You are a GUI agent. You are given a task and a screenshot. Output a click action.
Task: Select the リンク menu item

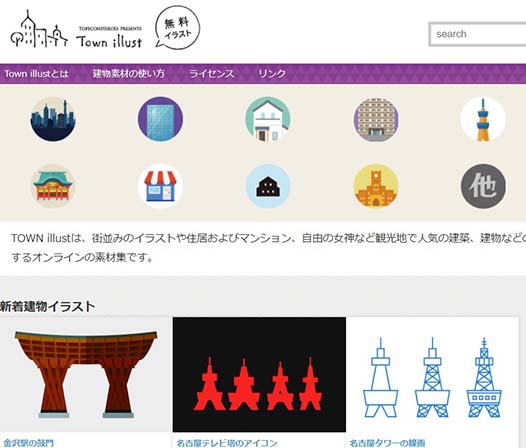pyautogui.click(x=272, y=74)
